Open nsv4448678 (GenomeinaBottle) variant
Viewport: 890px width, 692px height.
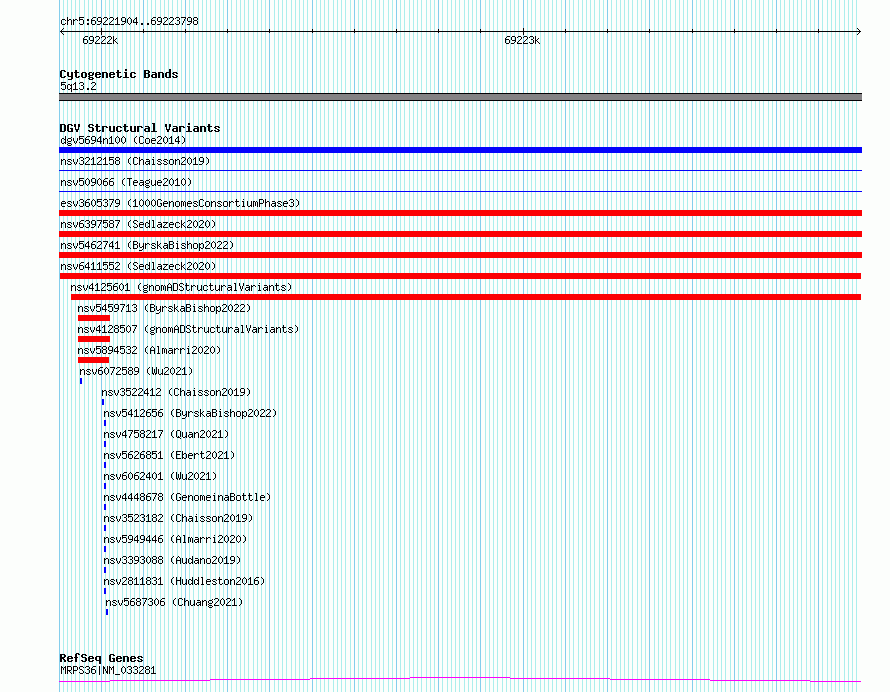coord(187,497)
